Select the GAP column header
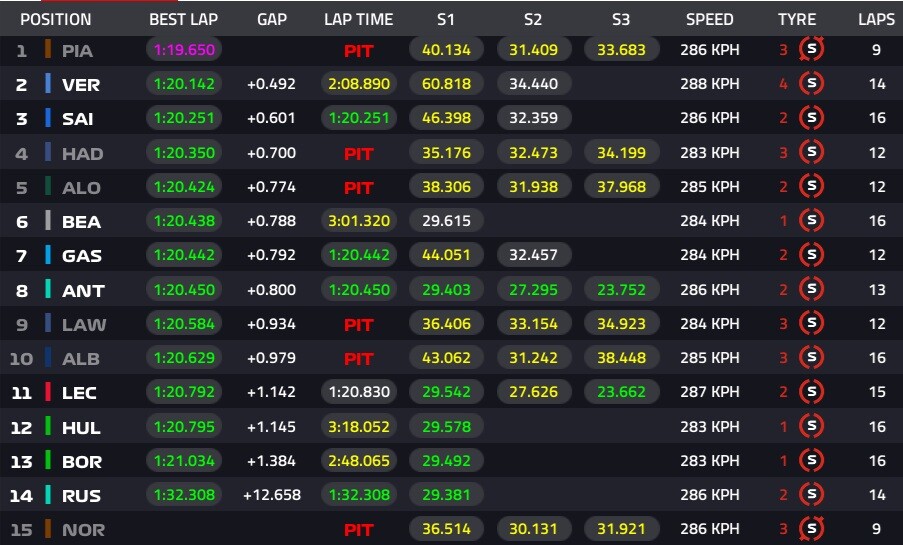The height and width of the screenshot is (545, 903). (x=272, y=19)
